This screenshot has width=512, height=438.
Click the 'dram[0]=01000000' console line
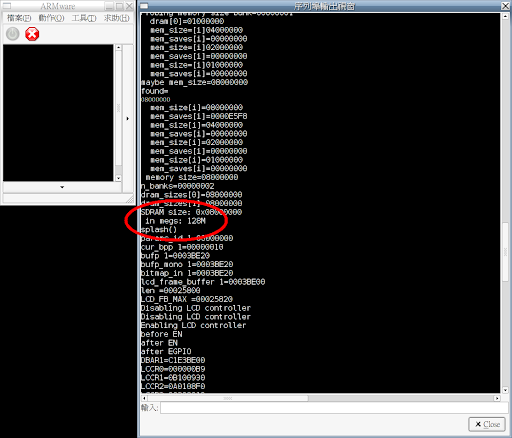(x=187, y=21)
